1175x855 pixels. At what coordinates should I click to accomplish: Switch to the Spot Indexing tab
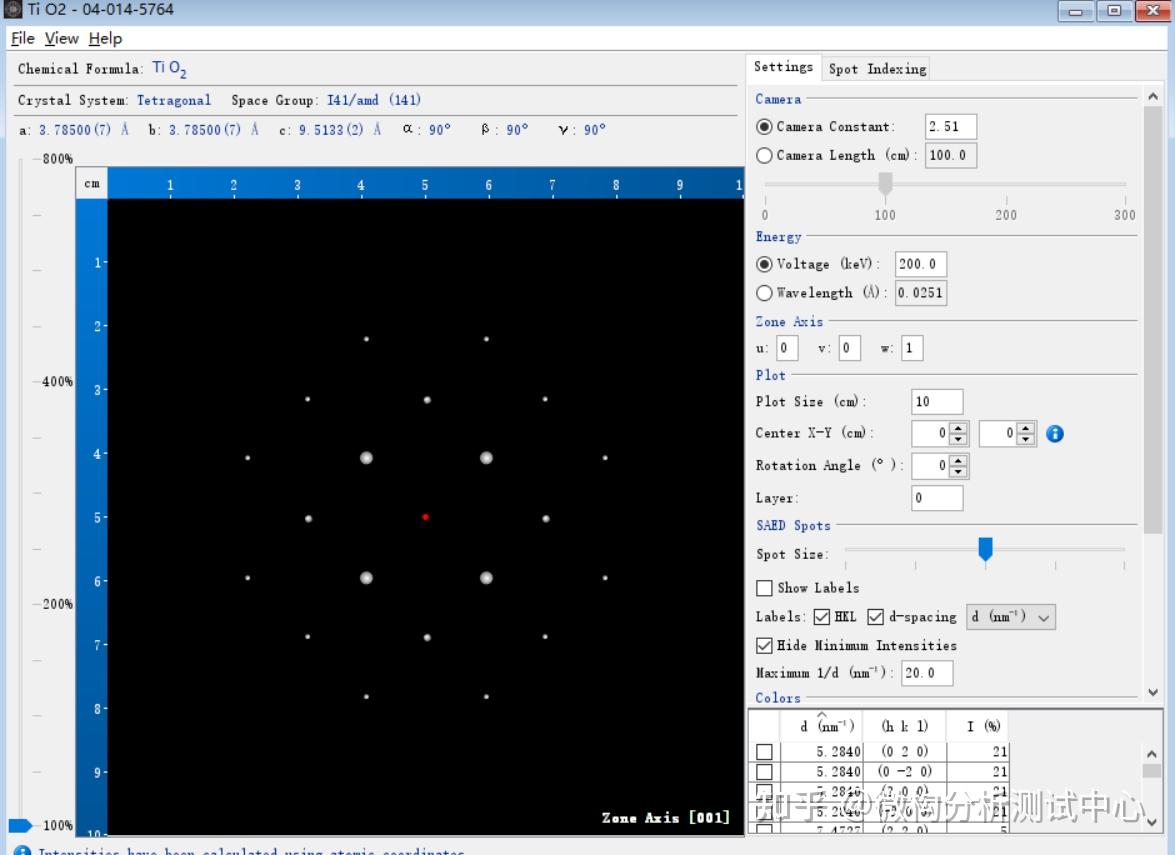click(877, 69)
